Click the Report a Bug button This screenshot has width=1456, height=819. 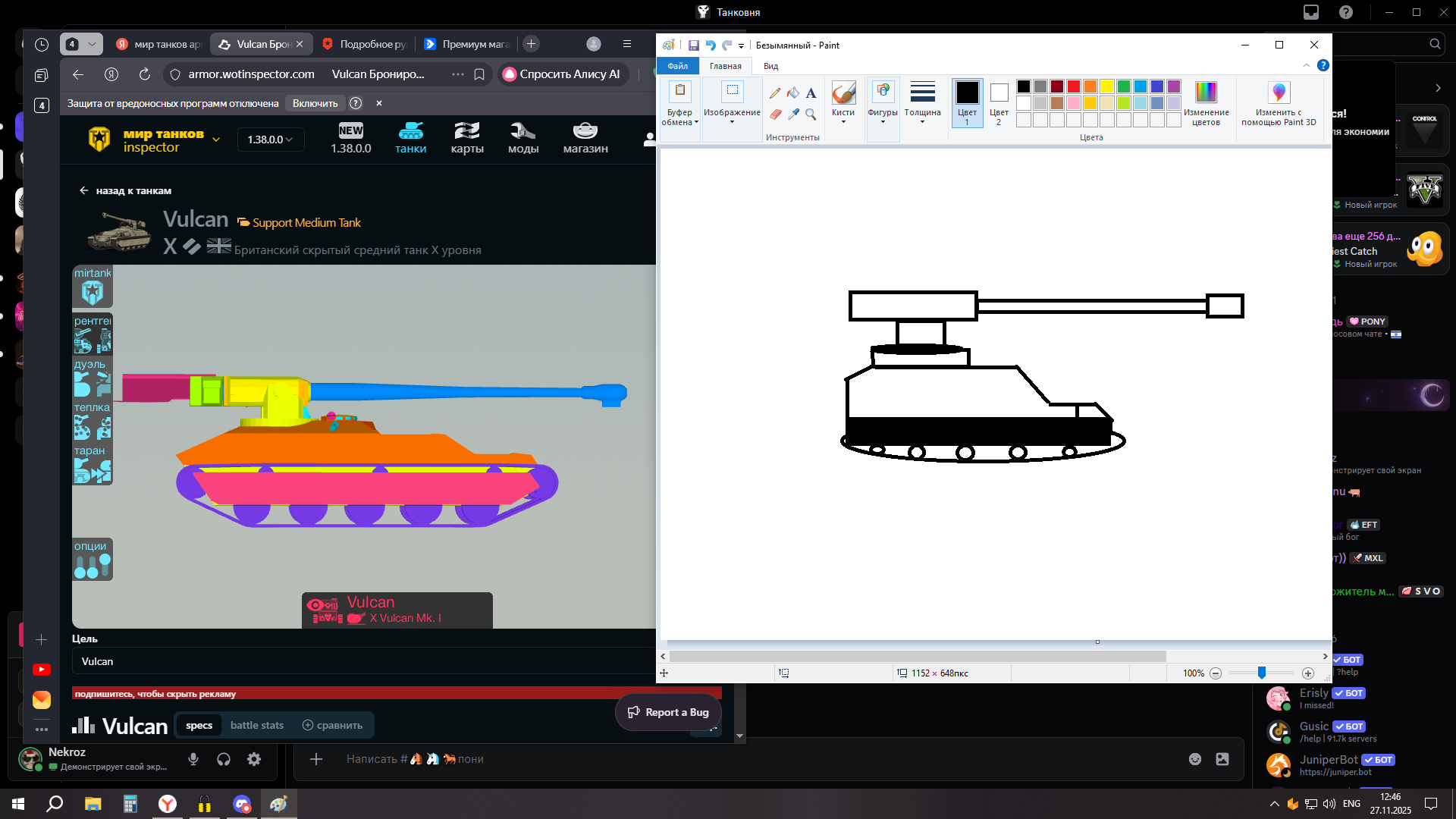point(668,712)
